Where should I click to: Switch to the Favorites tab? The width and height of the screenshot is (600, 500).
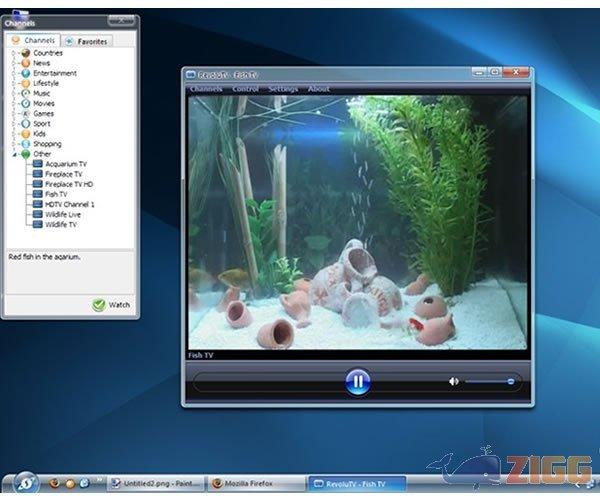[x=90, y=41]
